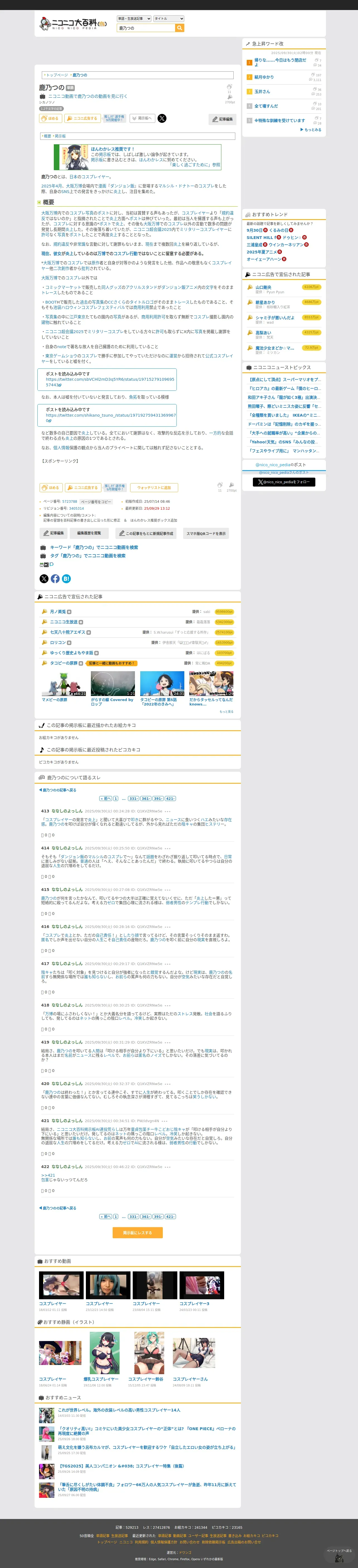This screenshot has height=1568, width=358.
Task: Click ウォッチリストに追加 button
Action: (x=154, y=488)
